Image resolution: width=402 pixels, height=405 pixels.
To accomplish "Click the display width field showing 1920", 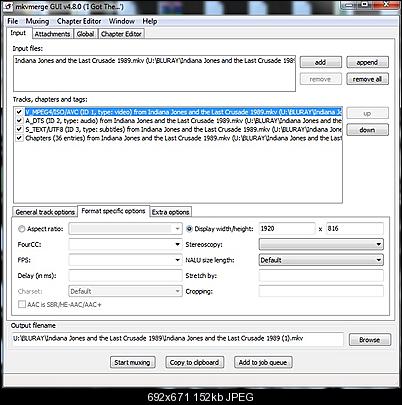I will [287, 229].
